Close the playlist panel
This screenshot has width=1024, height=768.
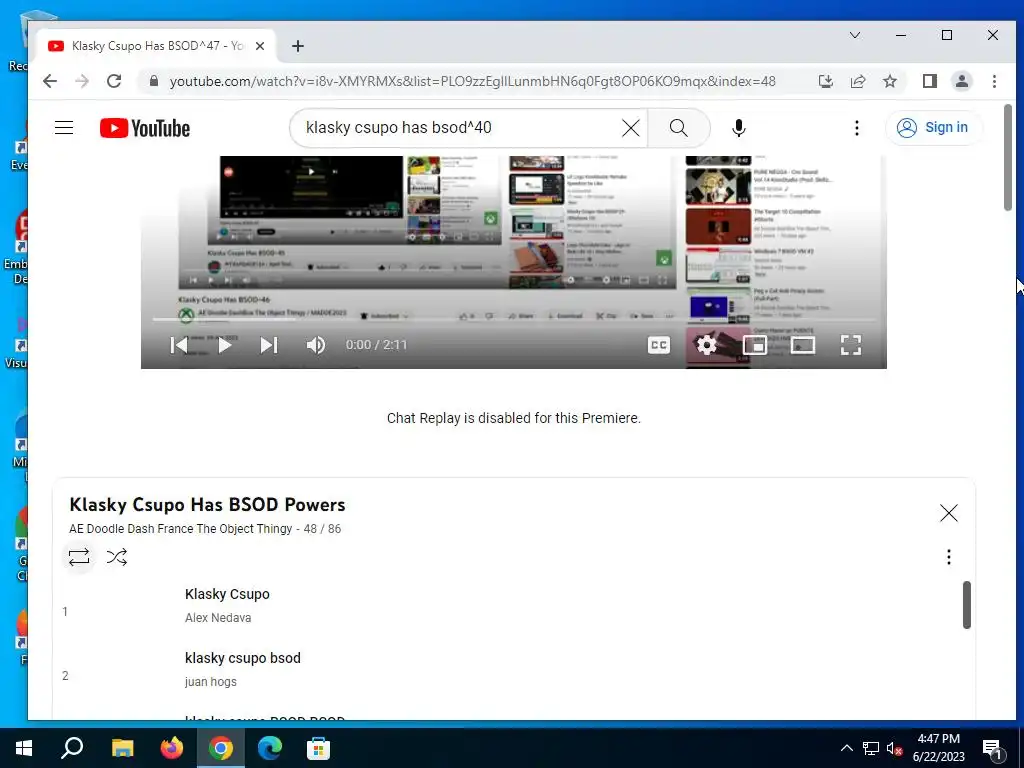click(x=948, y=513)
